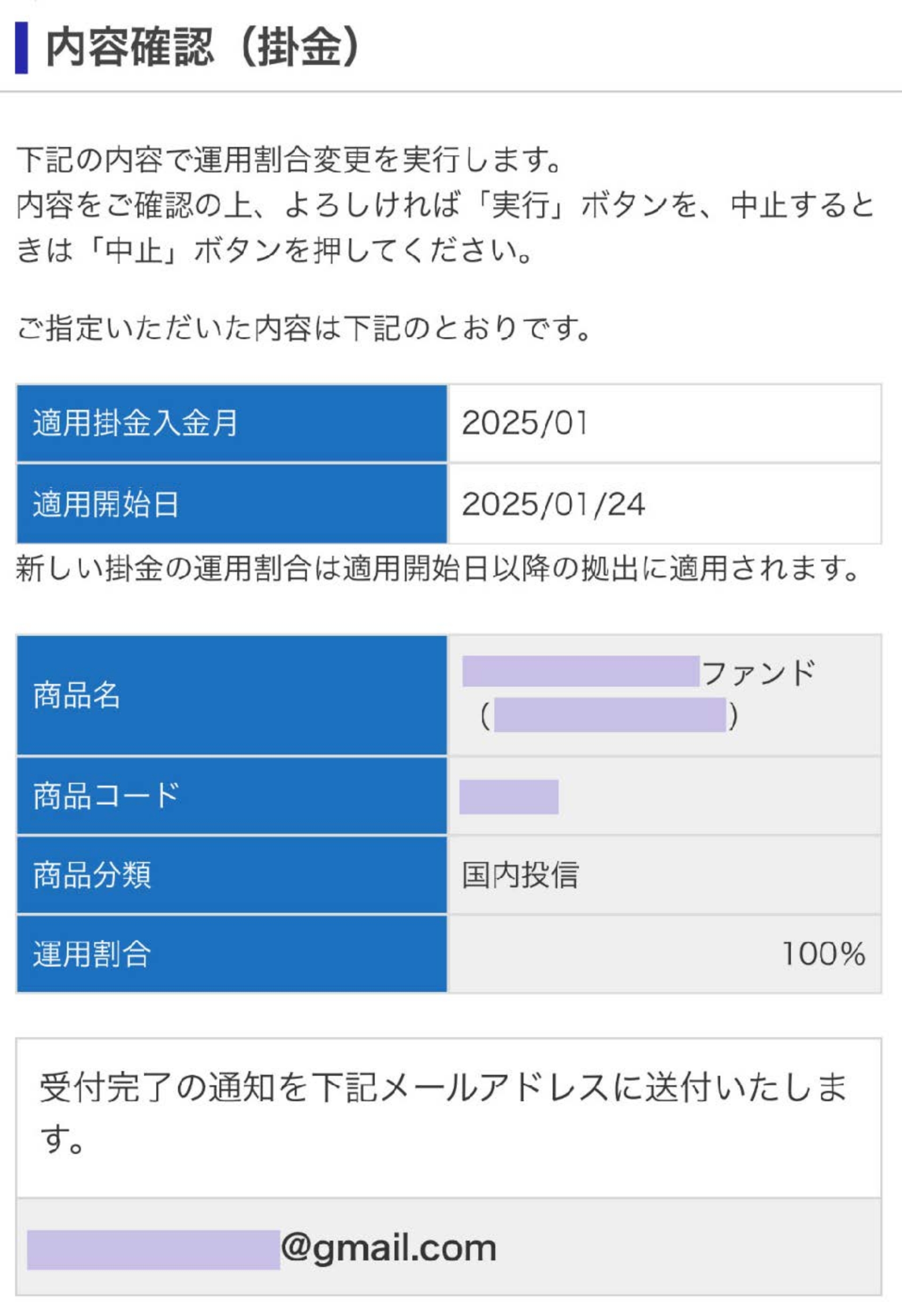Click the parenthesized product sub-name
This screenshot has height=1316, width=902.
(x=610, y=716)
